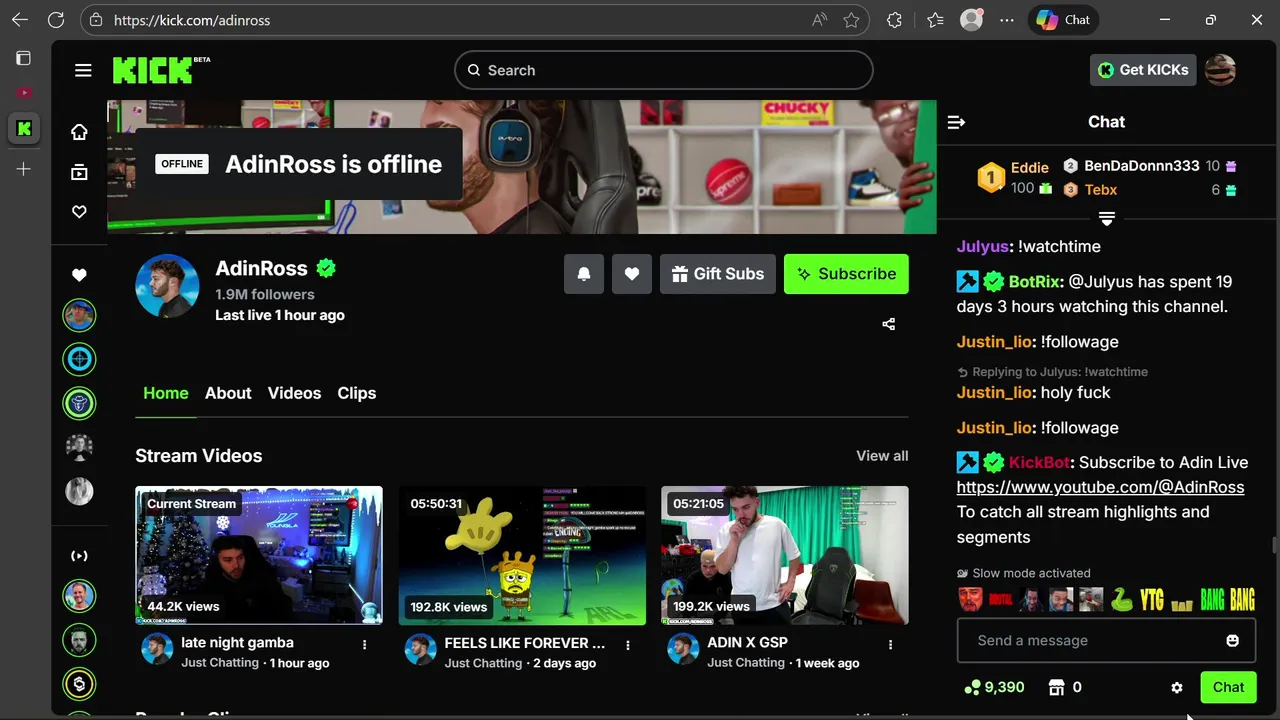The image size is (1280, 720).
Task: Click the notification bell button for AdinRoss
Action: click(x=584, y=274)
